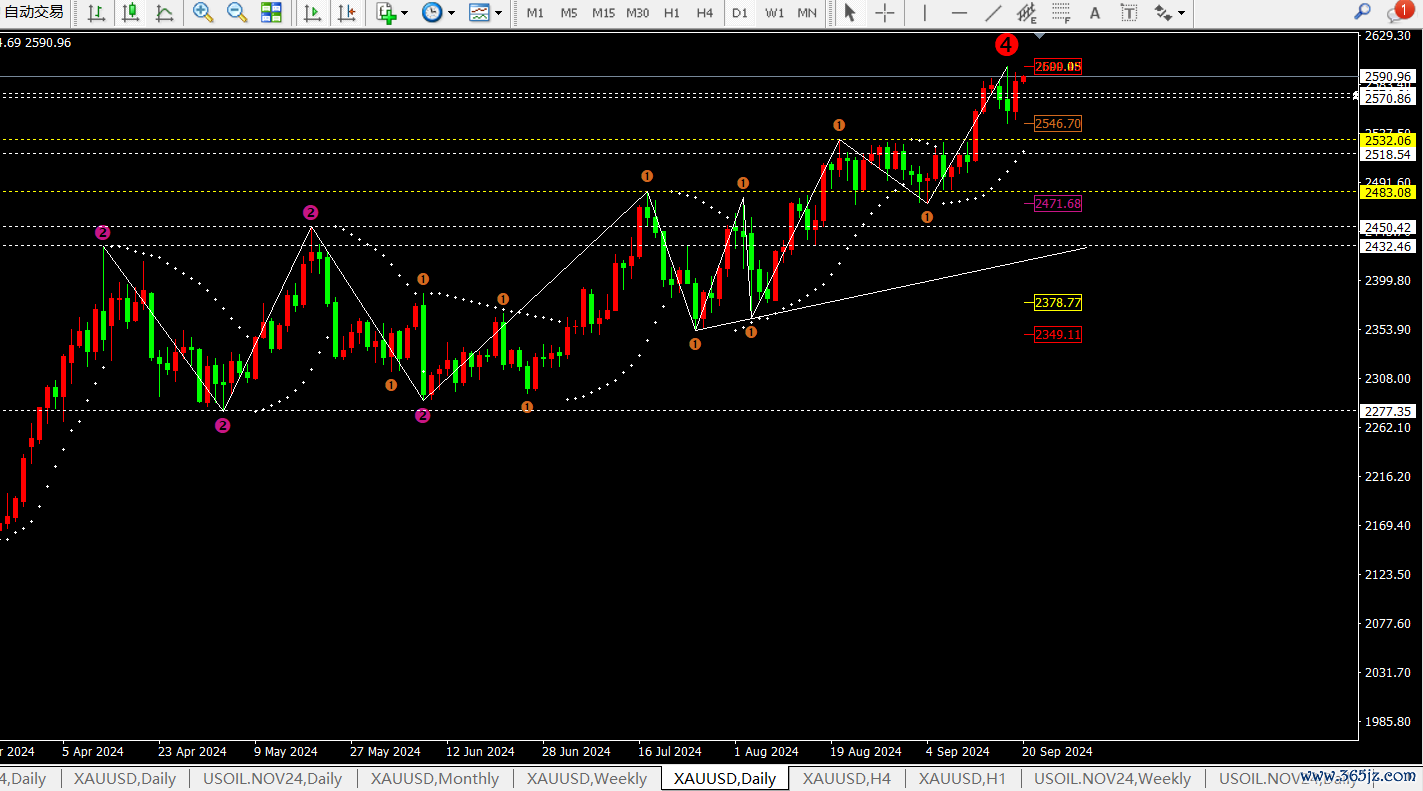
Task: Select the equidistant channel tool
Action: coord(1027,13)
